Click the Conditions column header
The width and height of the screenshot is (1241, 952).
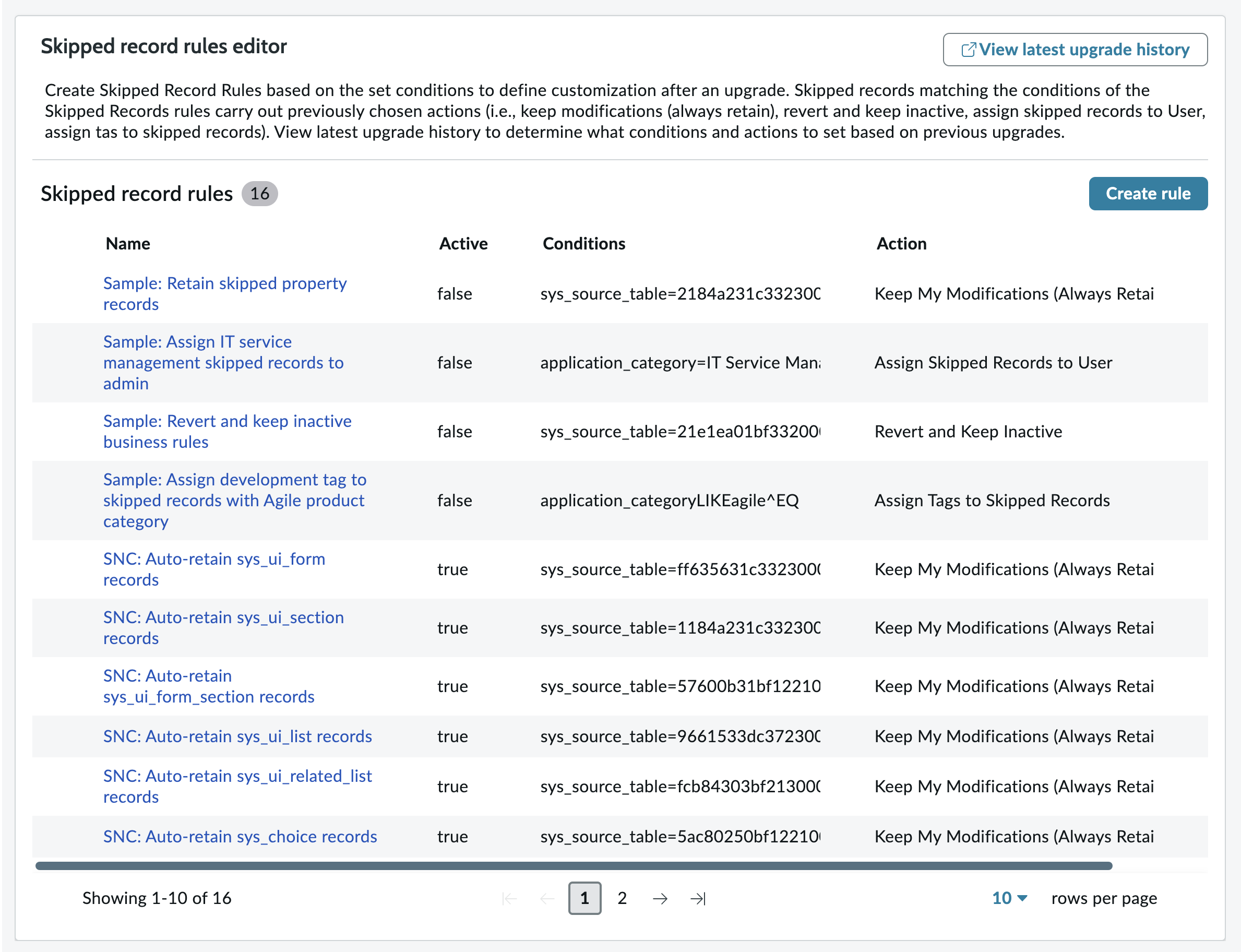[x=583, y=244]
